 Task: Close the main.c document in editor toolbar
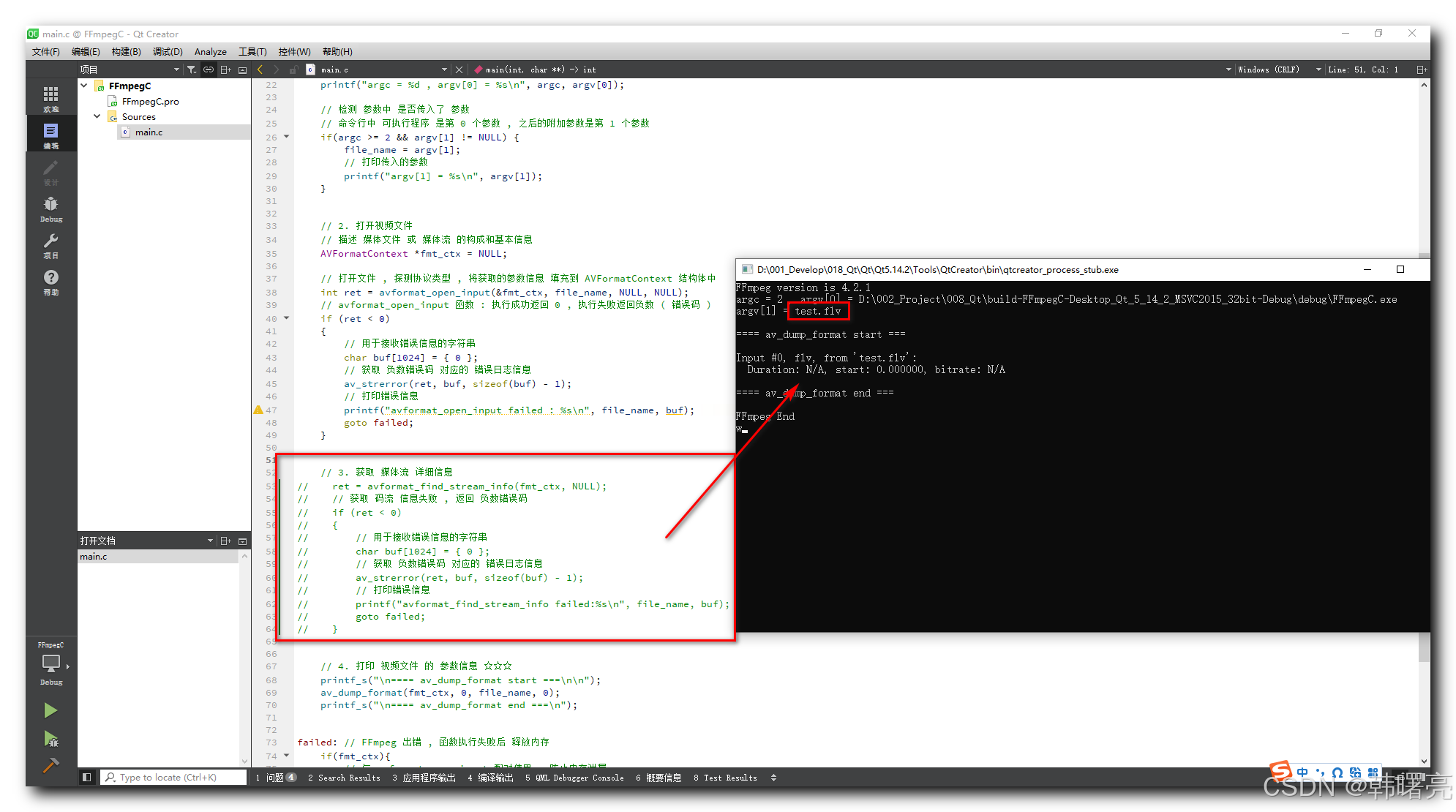click(459, 69)
